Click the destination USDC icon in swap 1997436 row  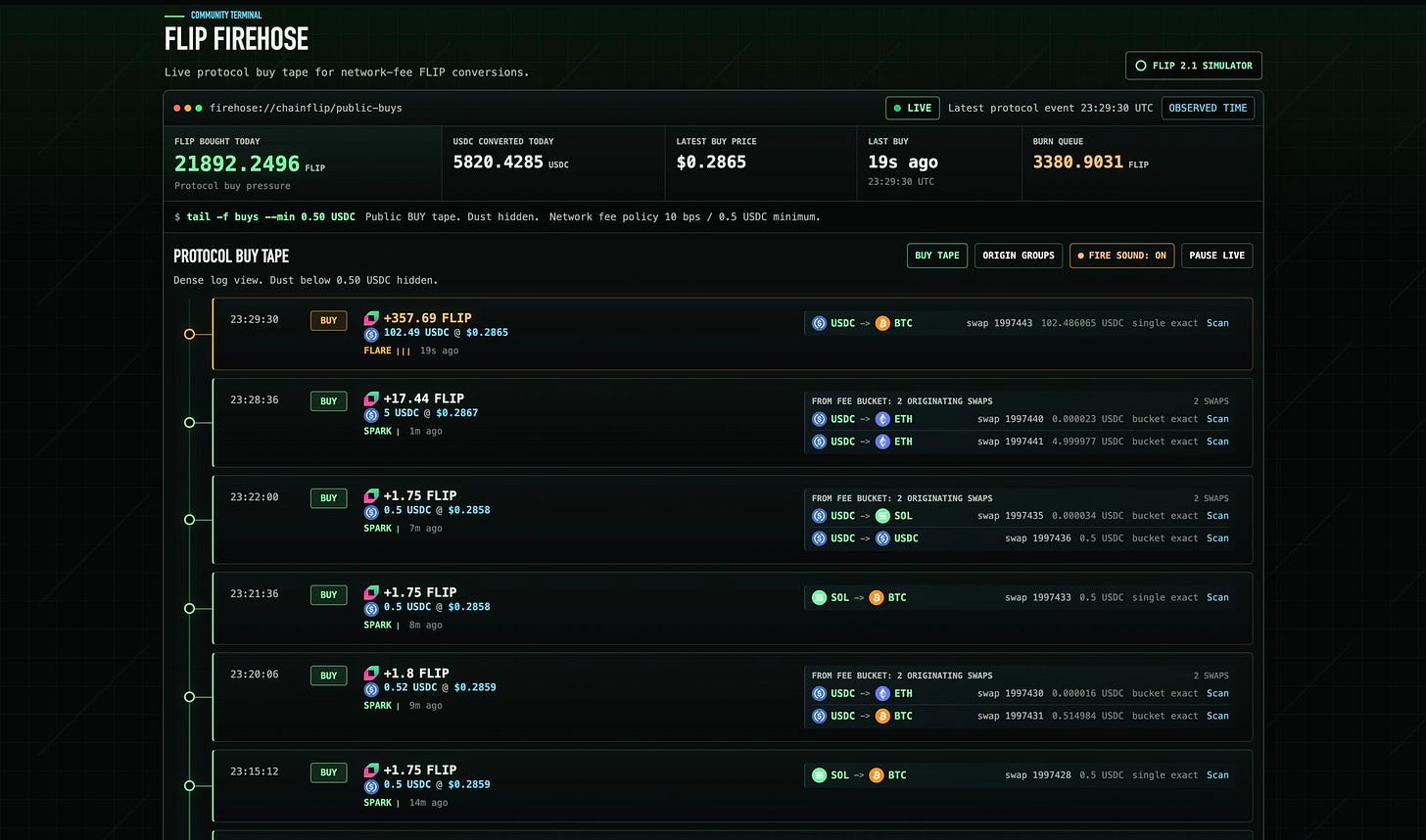[882, 538]
